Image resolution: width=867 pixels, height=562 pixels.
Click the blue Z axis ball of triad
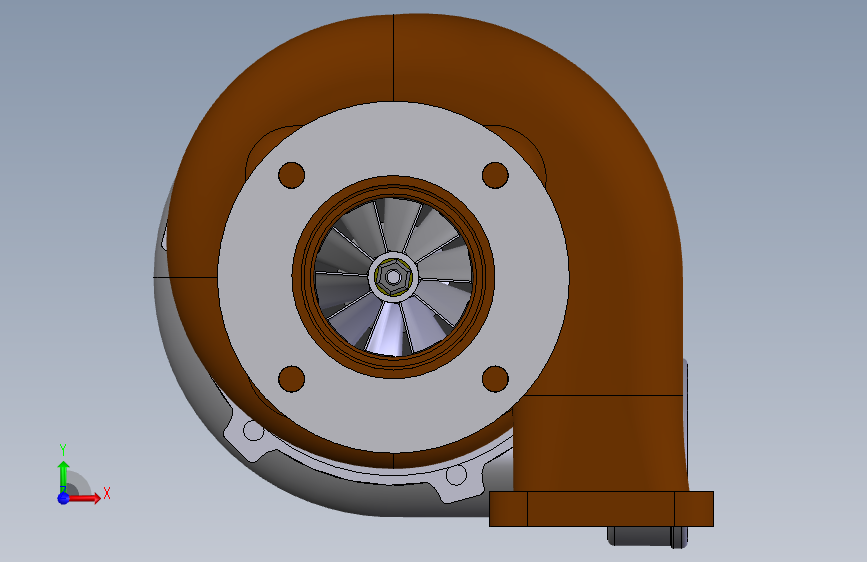tap(63, 498)
